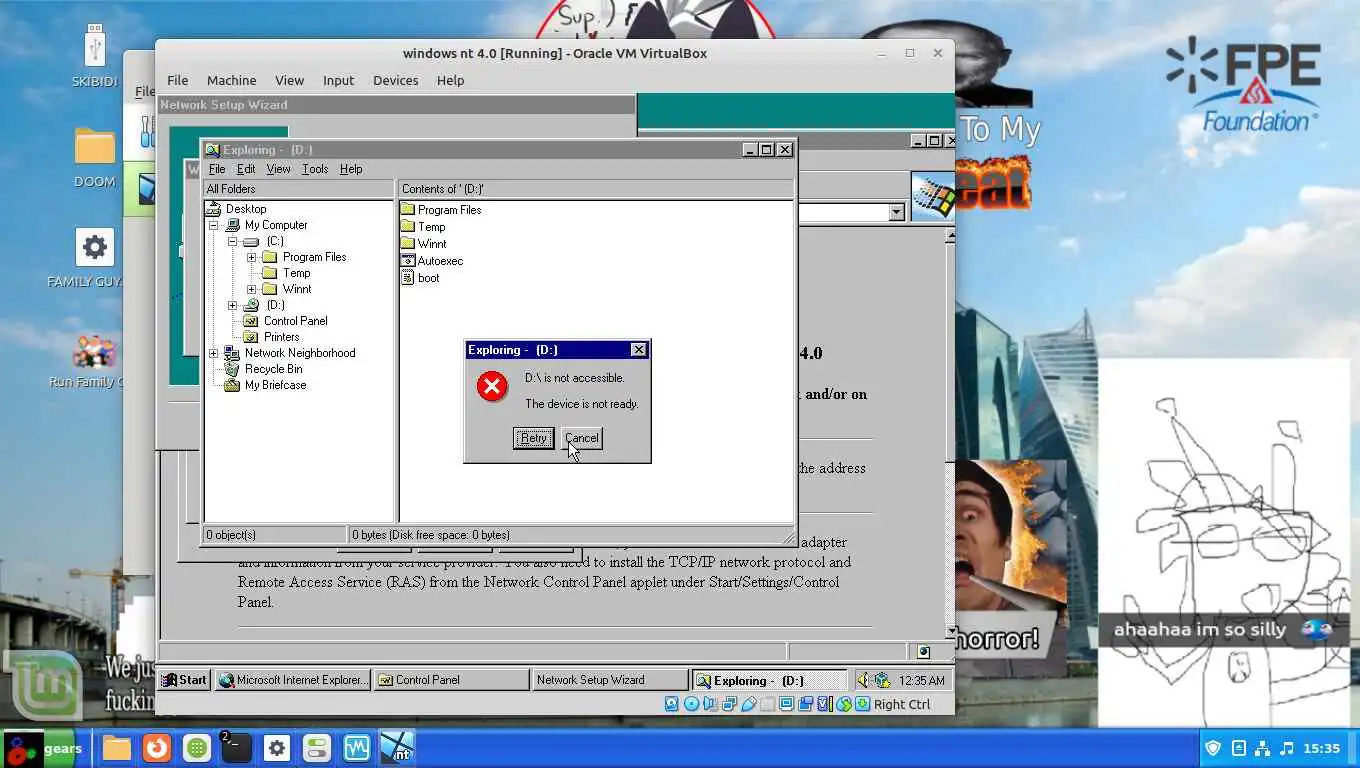Select the Temp folder in the contents pane

pyautogui.click(x=424, y=227)
